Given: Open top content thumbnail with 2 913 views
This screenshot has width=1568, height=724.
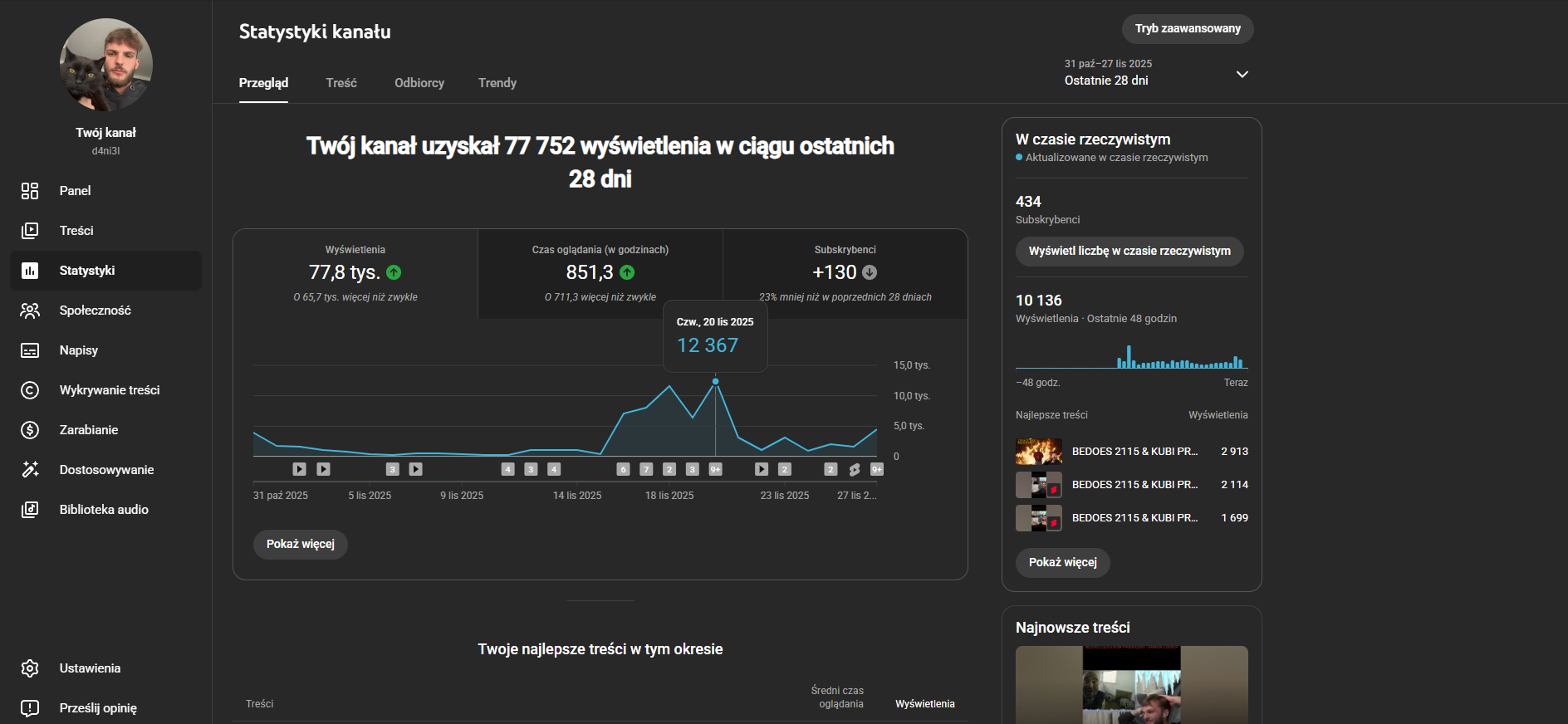Looking at the screenshot, I should coord(1038,452).
